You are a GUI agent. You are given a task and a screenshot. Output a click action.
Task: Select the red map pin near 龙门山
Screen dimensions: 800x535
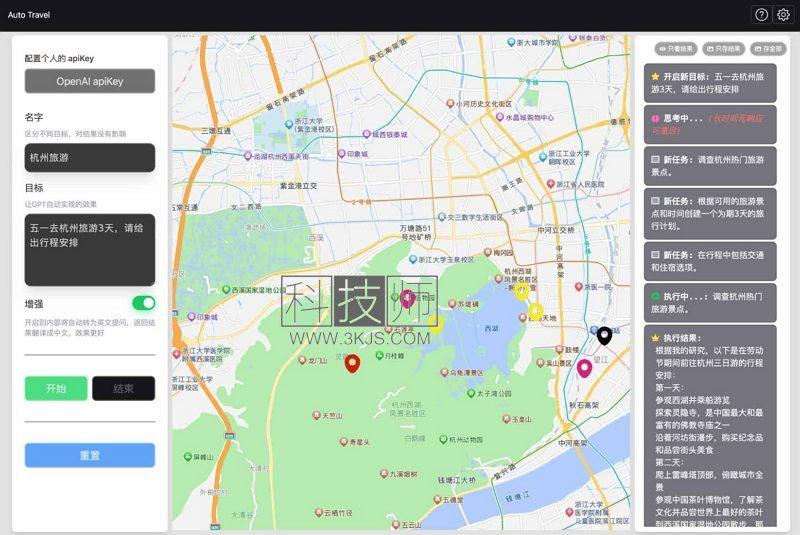click(x=352, y=363)
